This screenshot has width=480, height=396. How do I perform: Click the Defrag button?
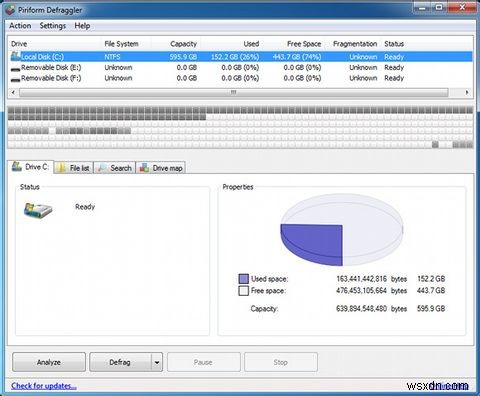click(120, 362)
